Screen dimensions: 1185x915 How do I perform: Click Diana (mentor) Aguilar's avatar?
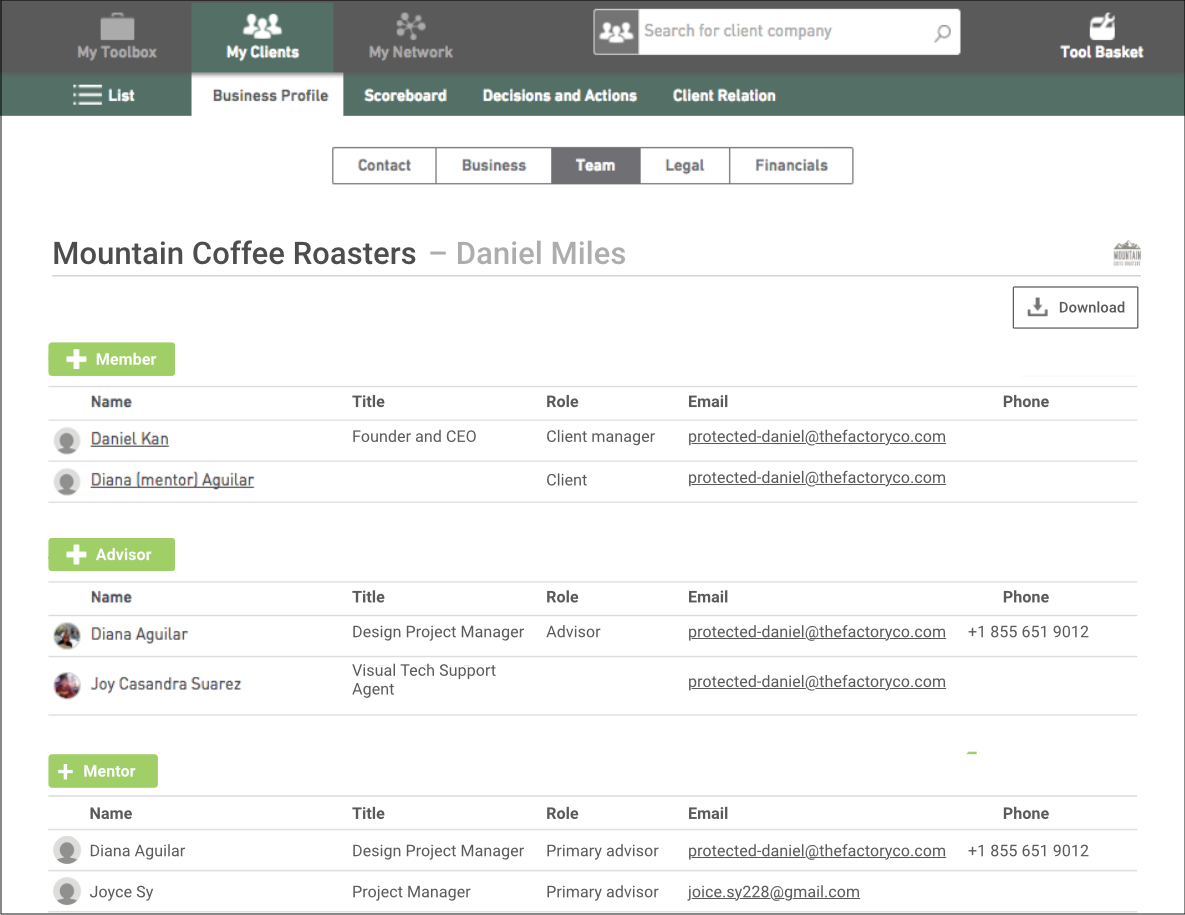coord(67,481)
